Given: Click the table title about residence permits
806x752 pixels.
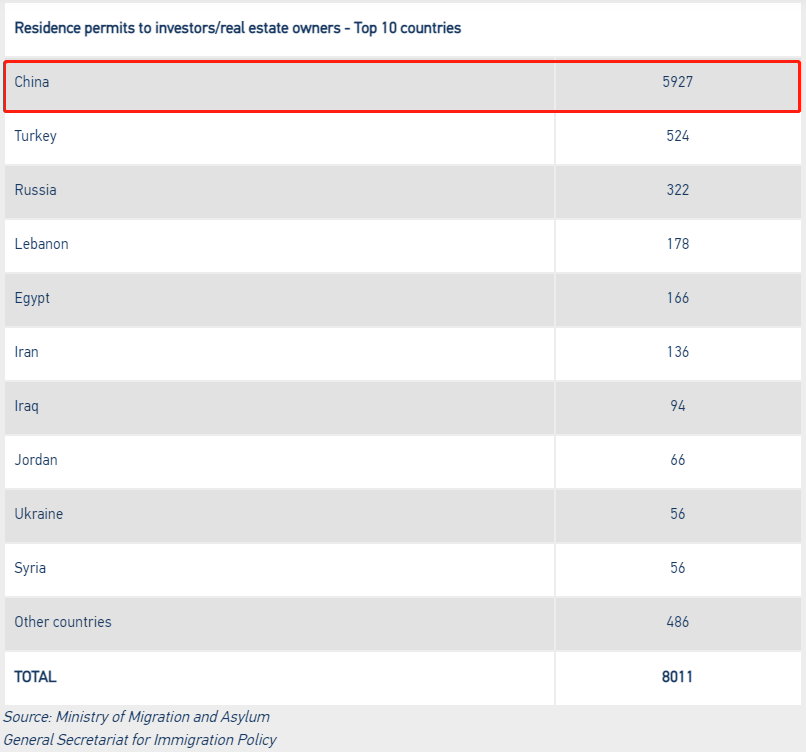Looking at the screenshot, I should tap(237, 28).
